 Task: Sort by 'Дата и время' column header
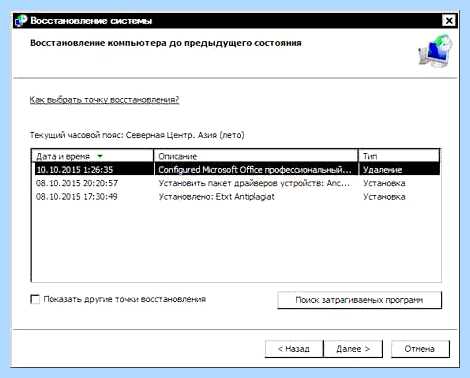[93, 156]
